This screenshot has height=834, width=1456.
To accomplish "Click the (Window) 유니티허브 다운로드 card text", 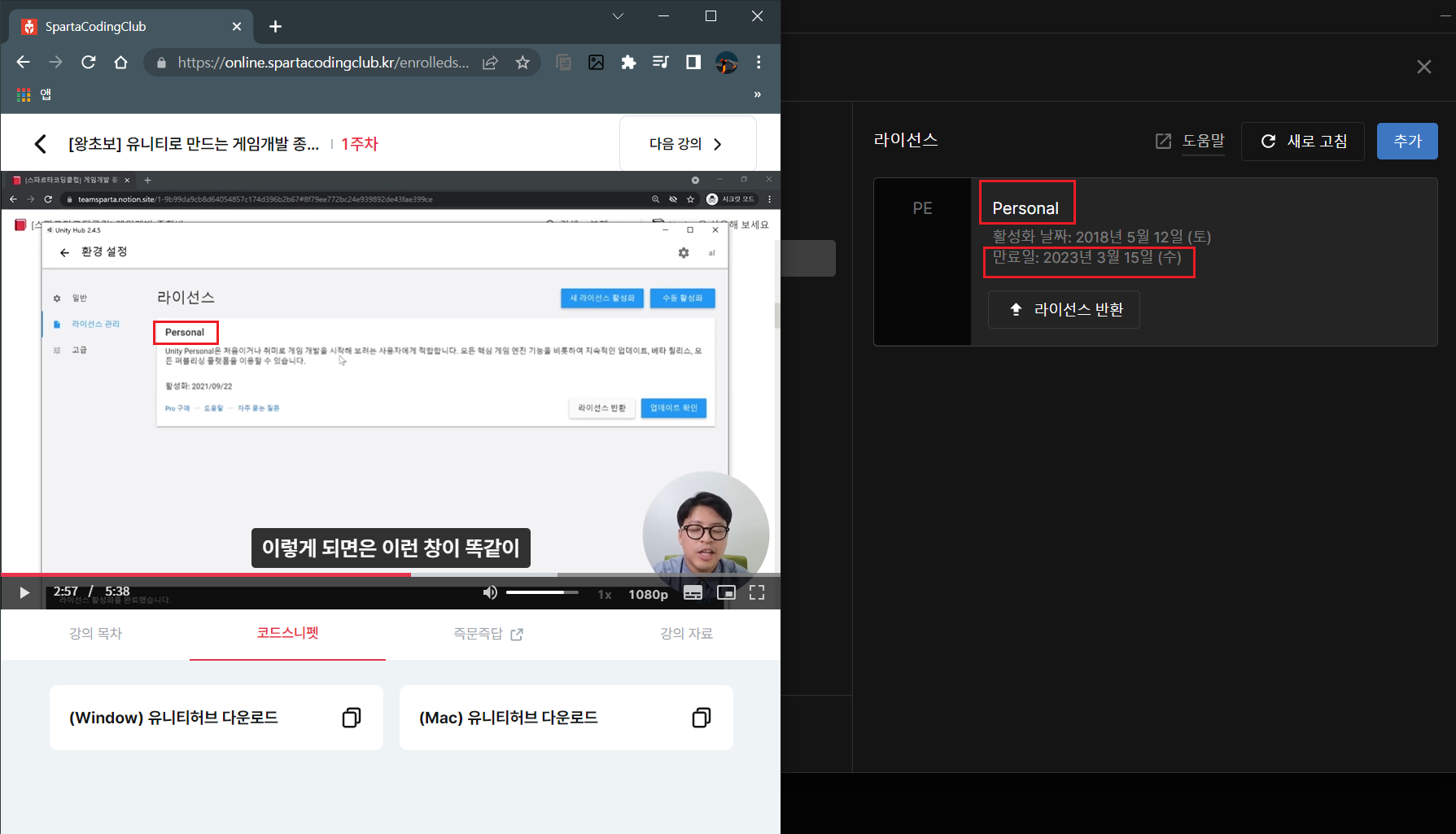I will [173, 718].
